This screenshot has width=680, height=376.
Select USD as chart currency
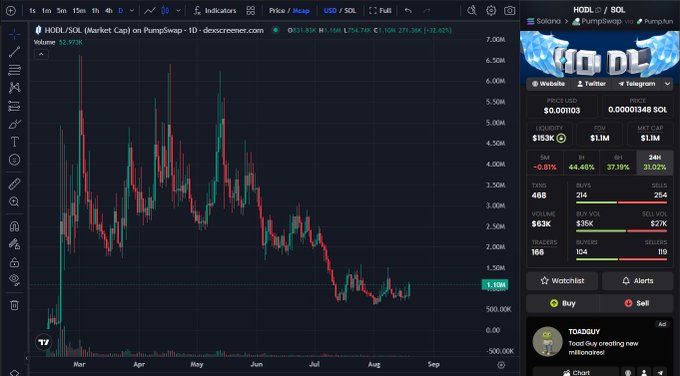coord(330,10)
